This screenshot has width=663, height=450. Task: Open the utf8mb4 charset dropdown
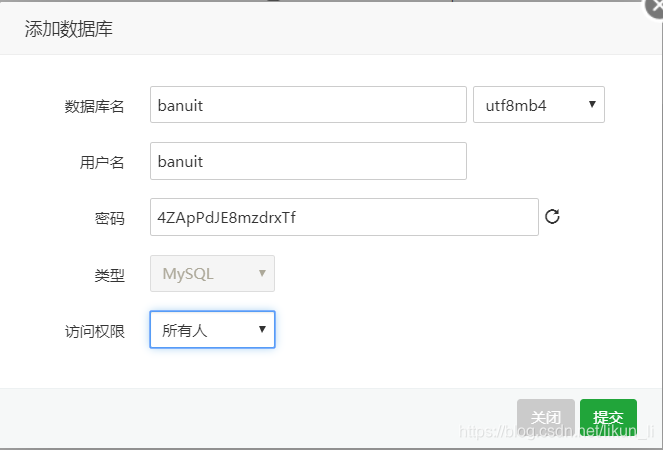[539, 104]
